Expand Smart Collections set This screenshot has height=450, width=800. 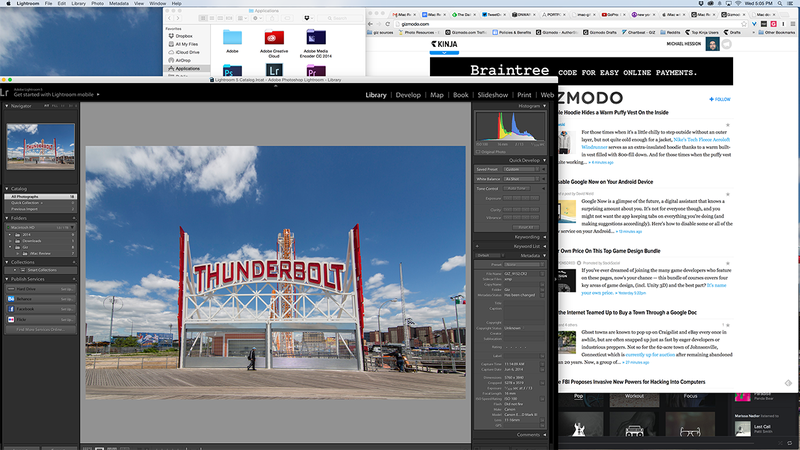coord(15,270)
